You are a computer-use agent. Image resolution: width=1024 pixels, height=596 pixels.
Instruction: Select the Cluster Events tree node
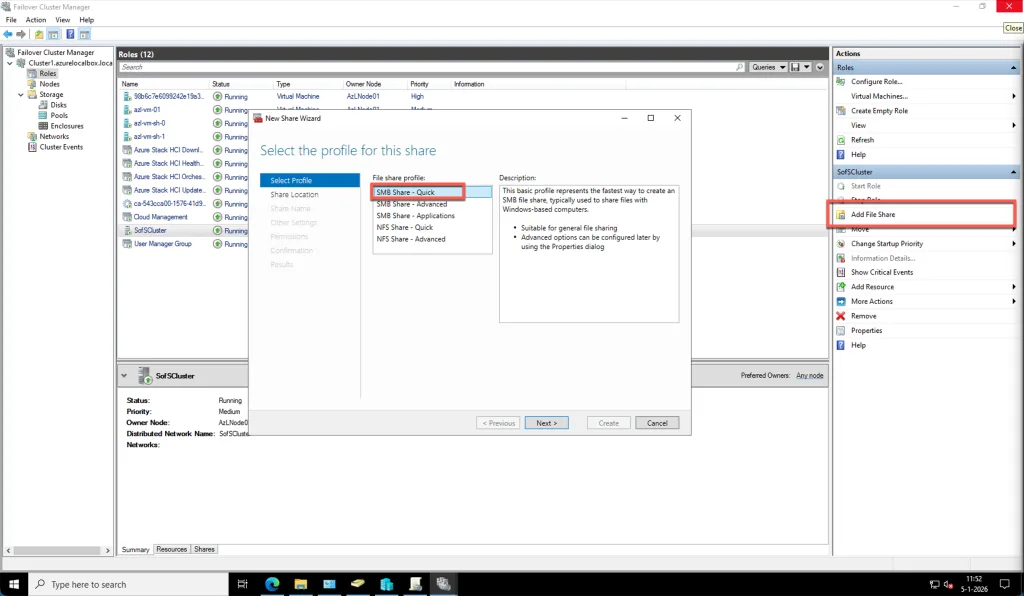(x=61, y=147)
